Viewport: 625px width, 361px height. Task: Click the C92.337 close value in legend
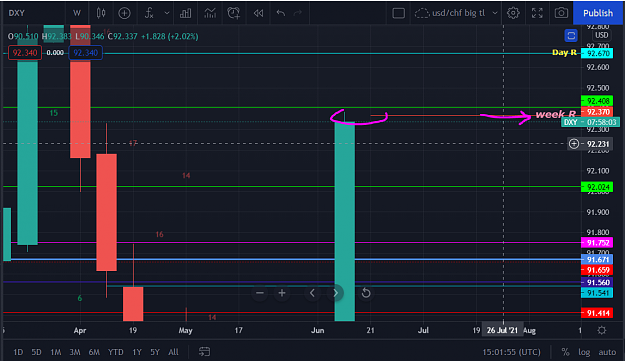pos(123,36)
